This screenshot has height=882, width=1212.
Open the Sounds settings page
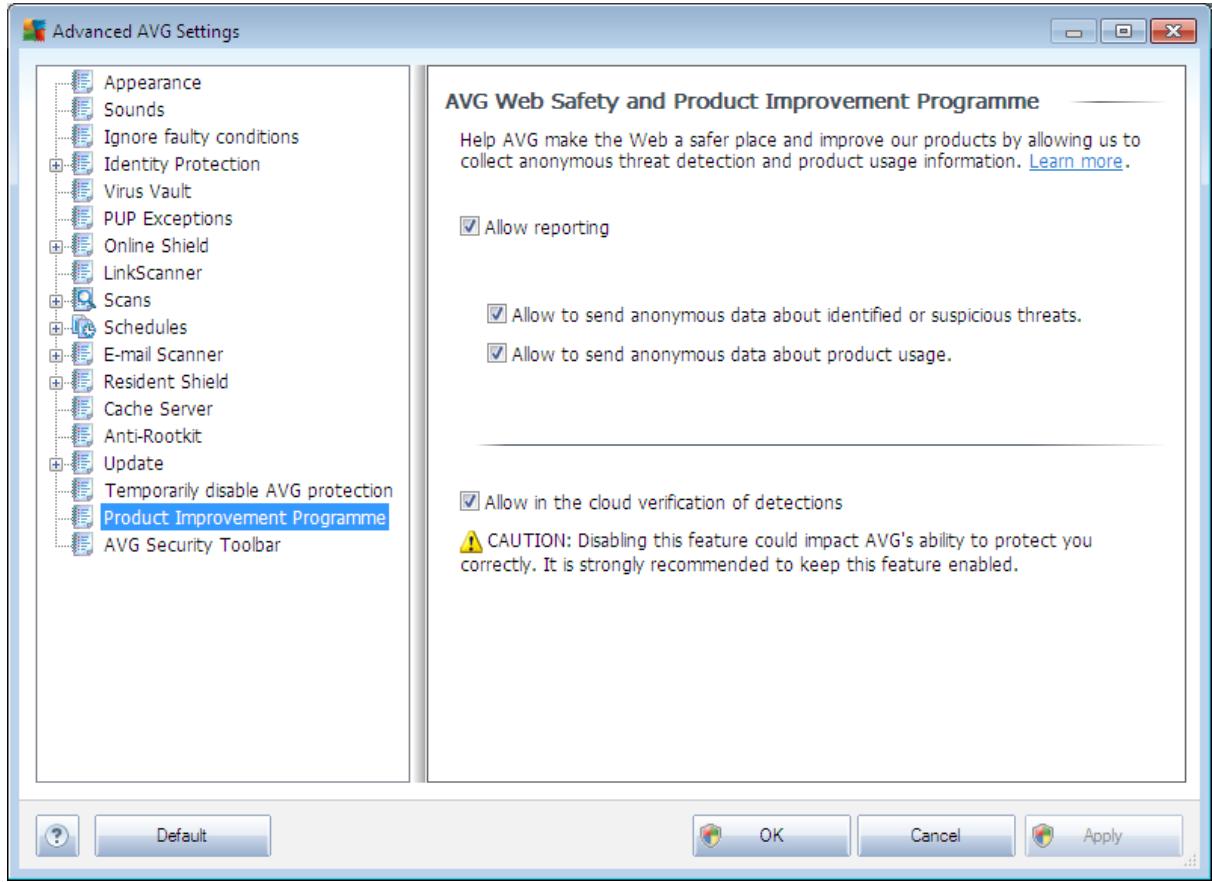[x=134, y=110]
